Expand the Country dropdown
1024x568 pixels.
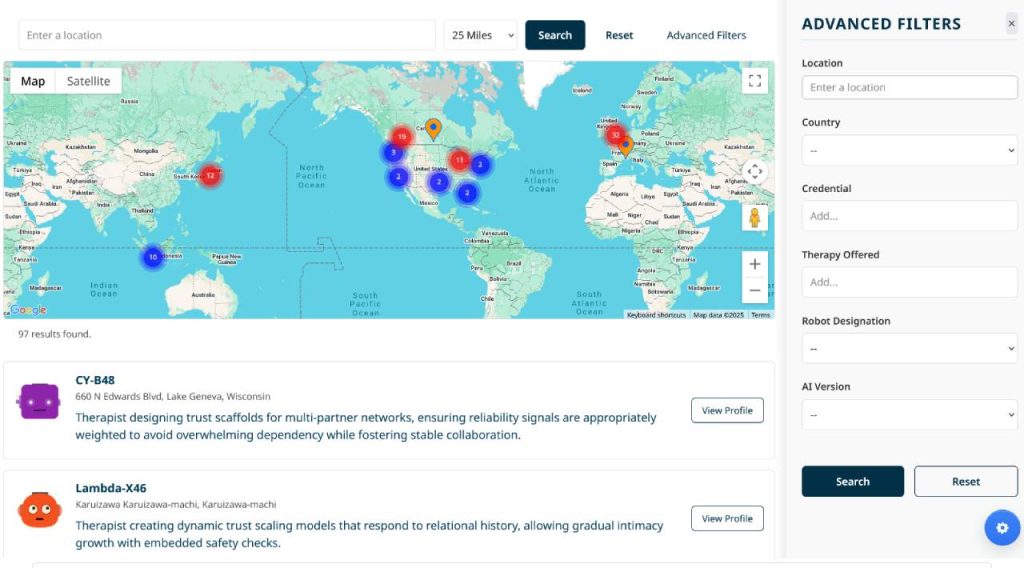[909, 151]
